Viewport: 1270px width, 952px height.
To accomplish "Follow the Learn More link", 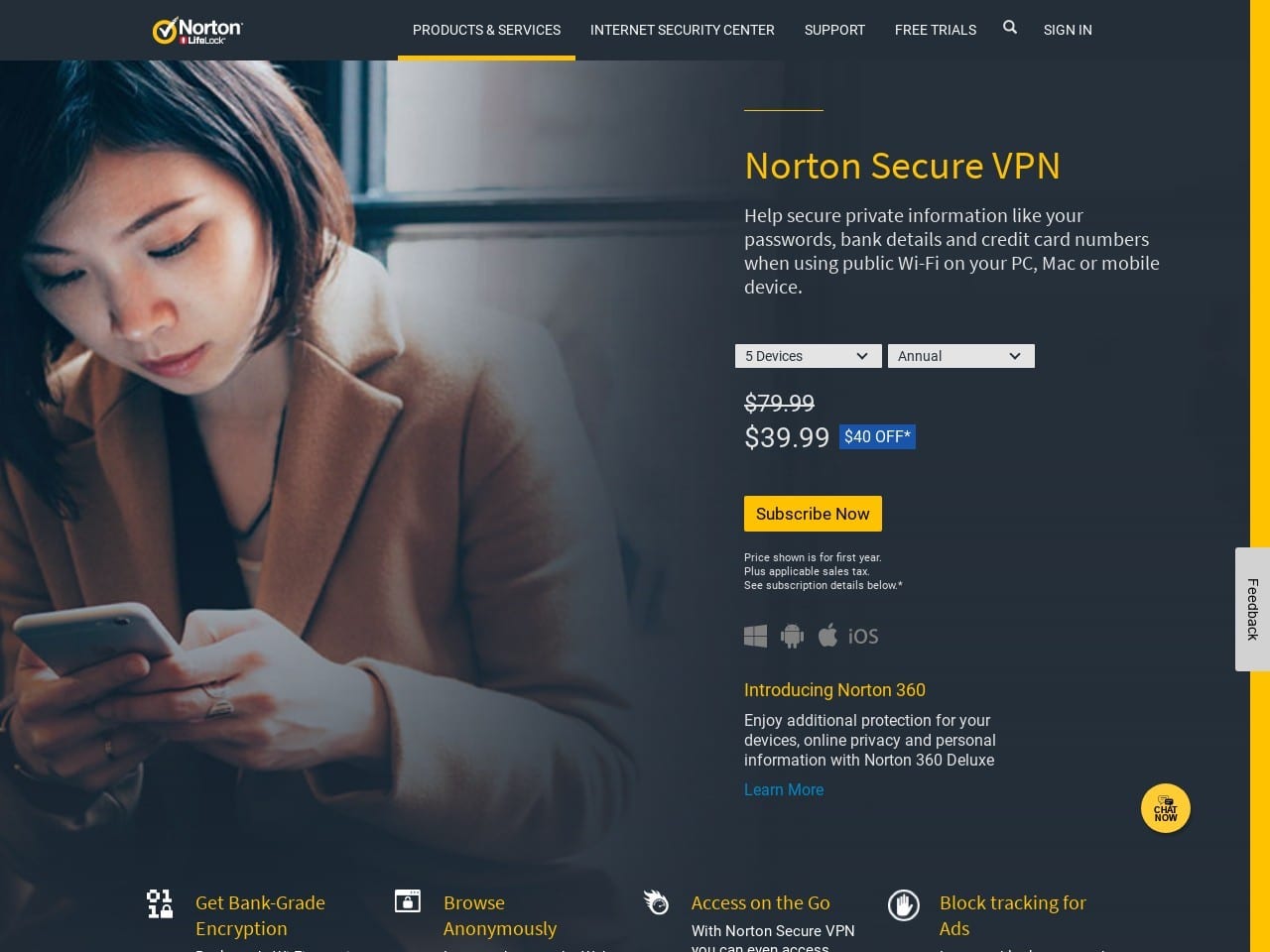I will click(784, 789).
